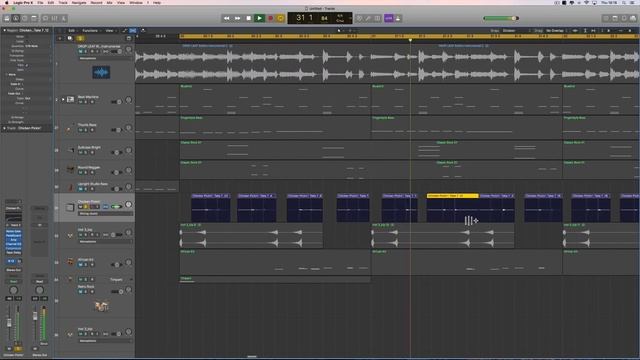The height and width of the screenshot is (360, 640).
Task: Adjust the Beat Machine track volume slider
Action: pyautogui.click(x=116, y=102)
